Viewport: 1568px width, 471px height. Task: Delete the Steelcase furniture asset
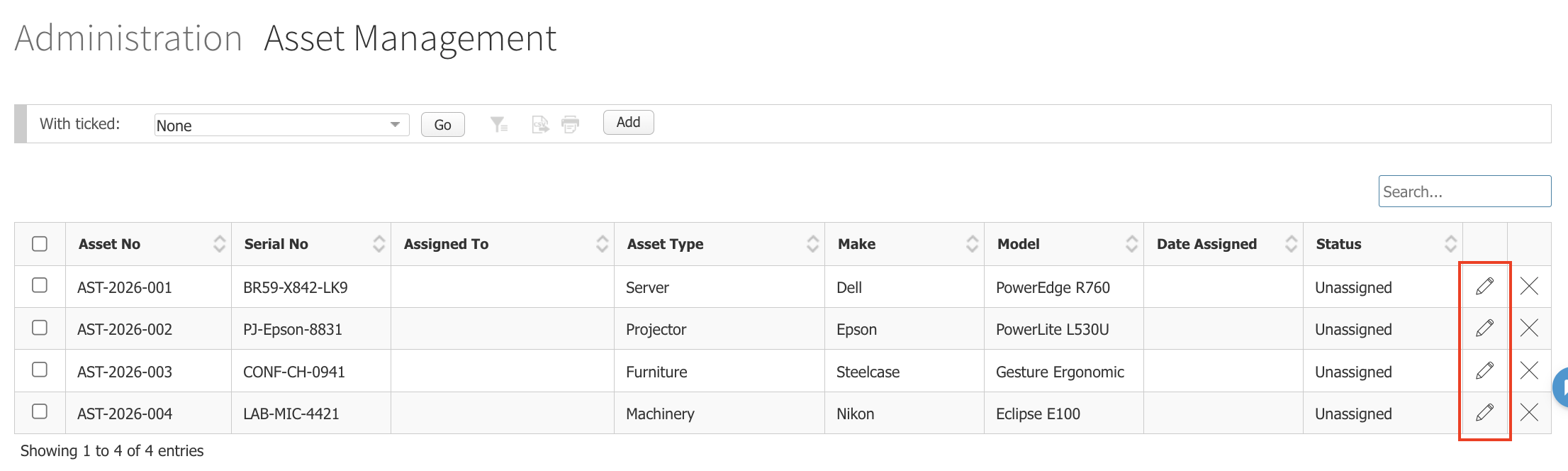(1529, 370)
